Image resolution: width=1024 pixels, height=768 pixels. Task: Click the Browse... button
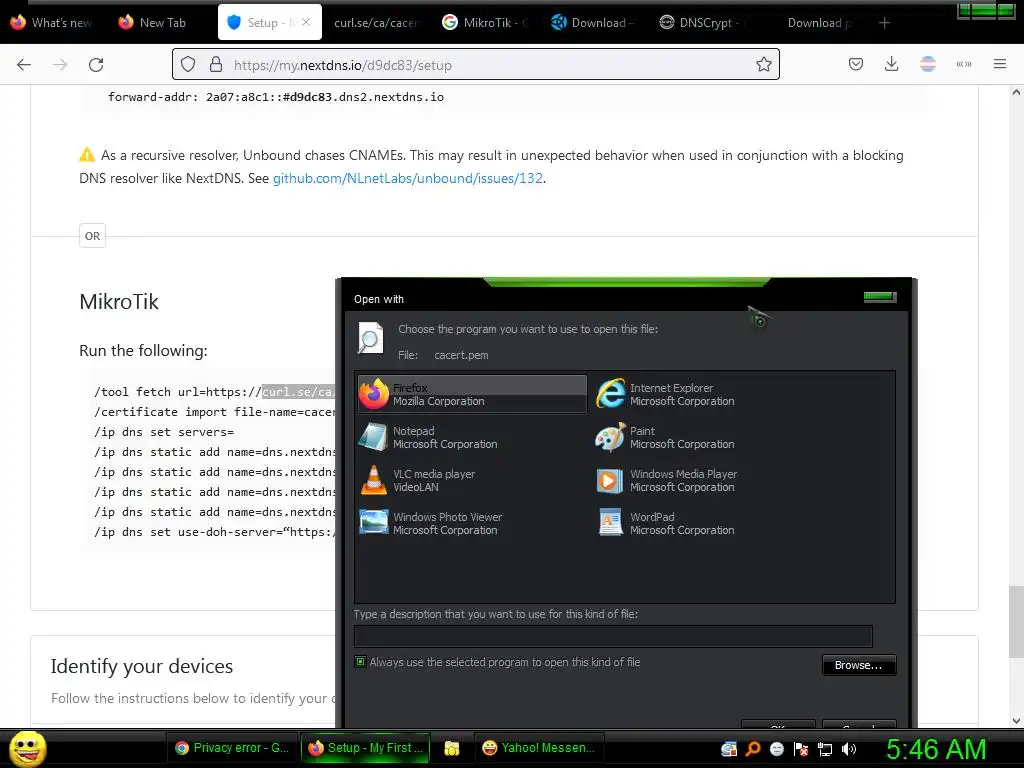tap(858, 665)
